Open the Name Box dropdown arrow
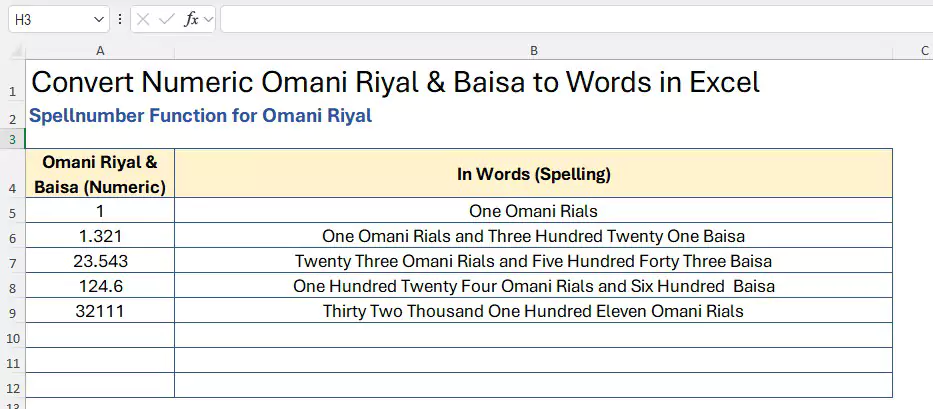933x409 pixels. pyautogui.click(x=98, y=19)
